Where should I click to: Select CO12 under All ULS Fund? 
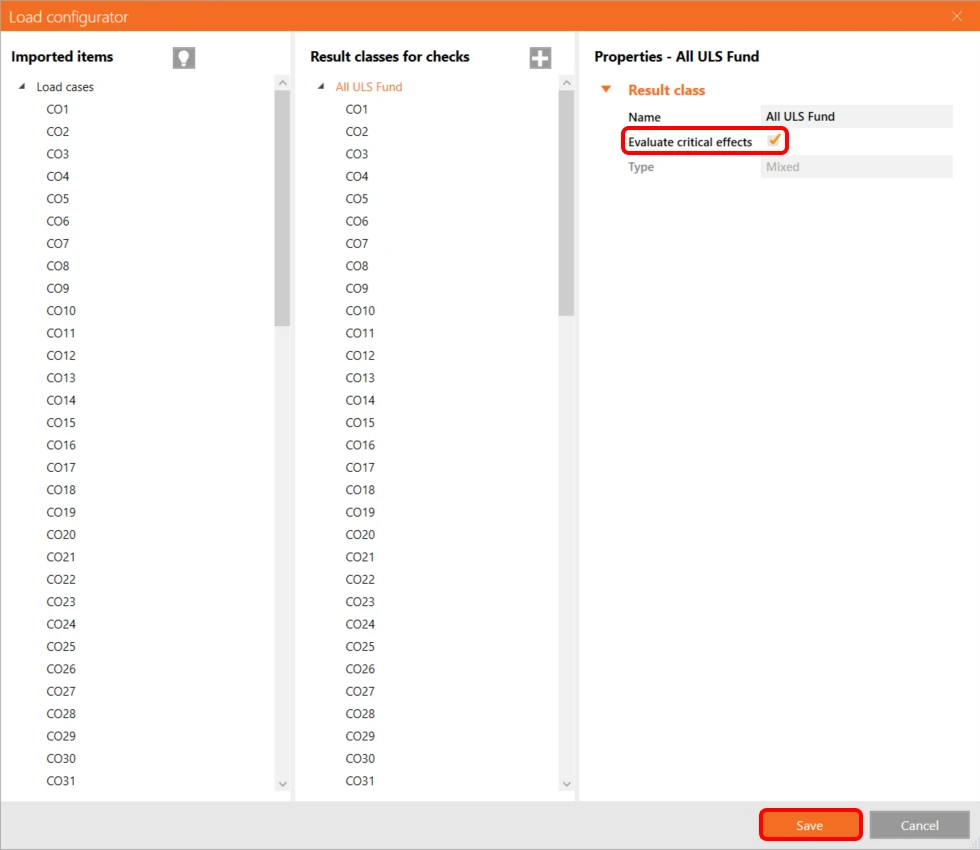(x=360, y=355)
